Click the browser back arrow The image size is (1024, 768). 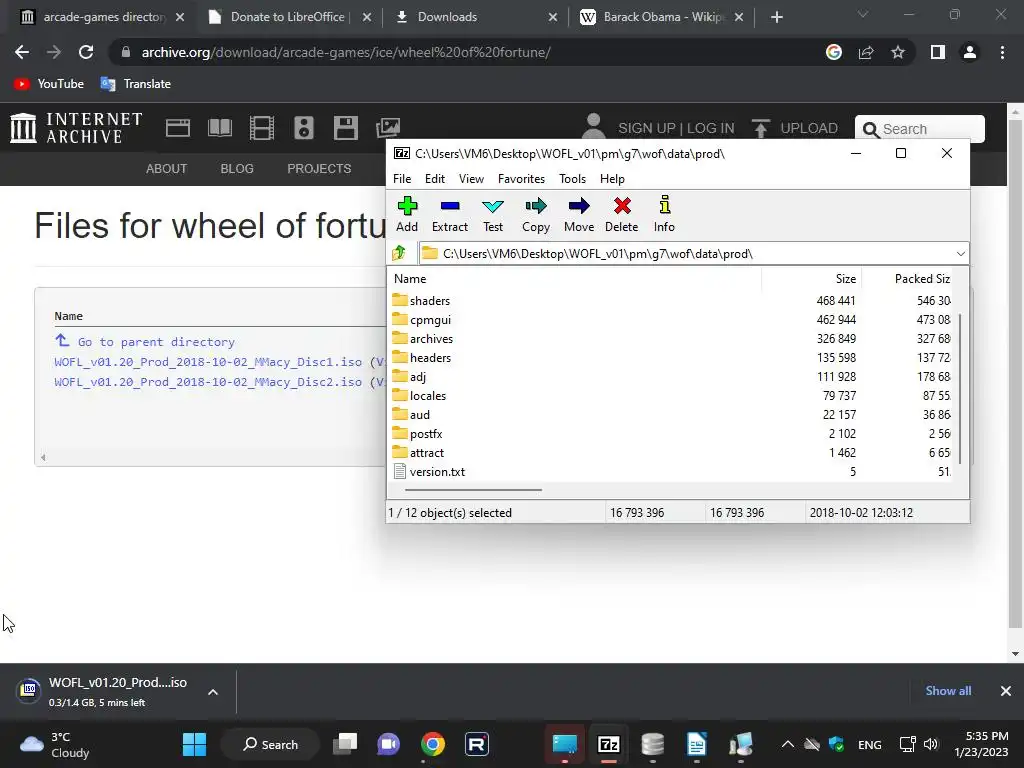click(x=22, y=52)
